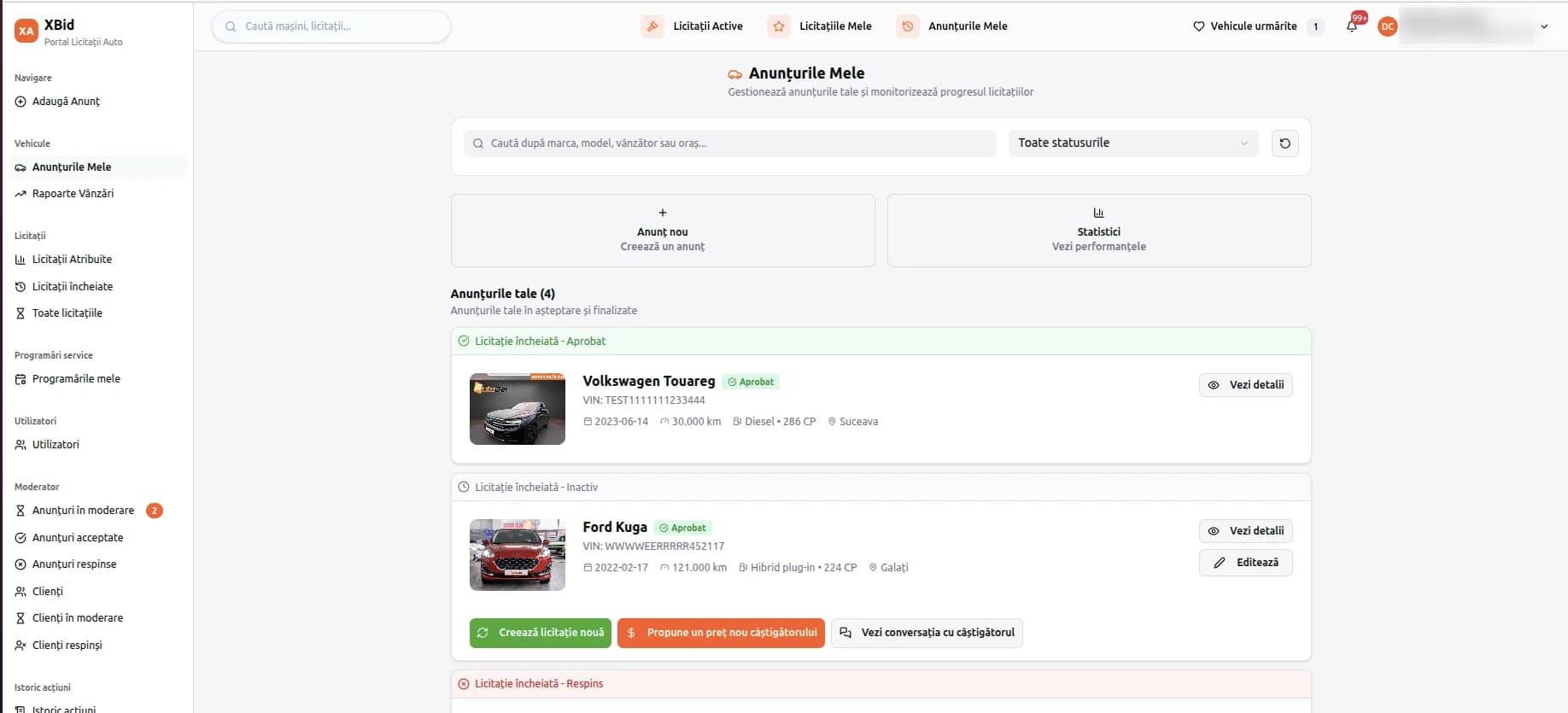Click the calendar icon beside Programările mele
The width and height of the screenshot is (1568, 713).
point(20,379)
